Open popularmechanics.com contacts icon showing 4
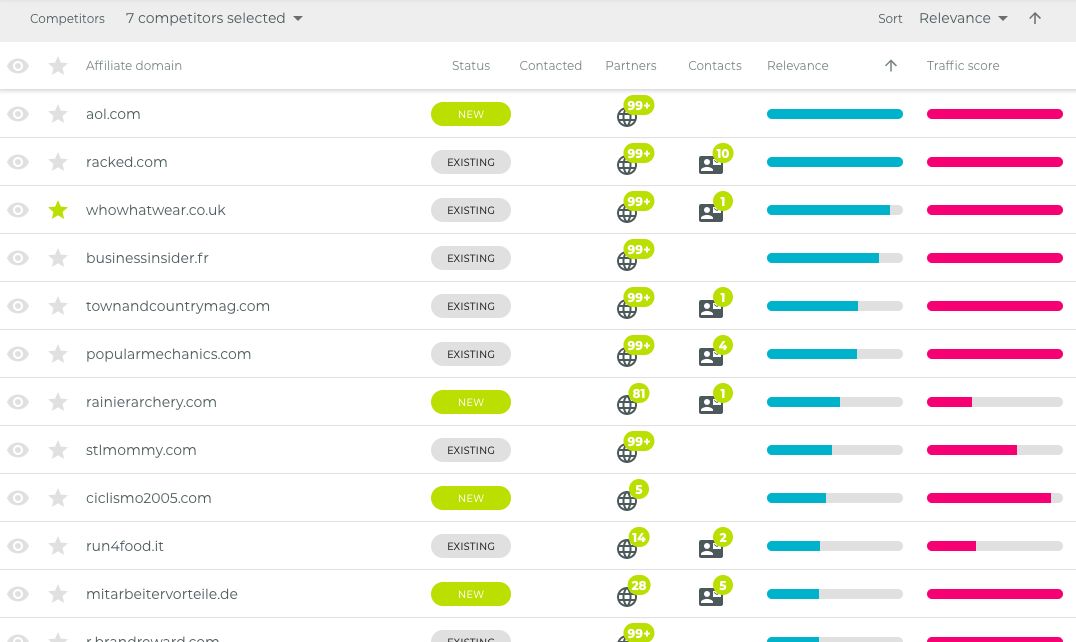Viewport: 1076px width, 642px height. tap(710, 357)
